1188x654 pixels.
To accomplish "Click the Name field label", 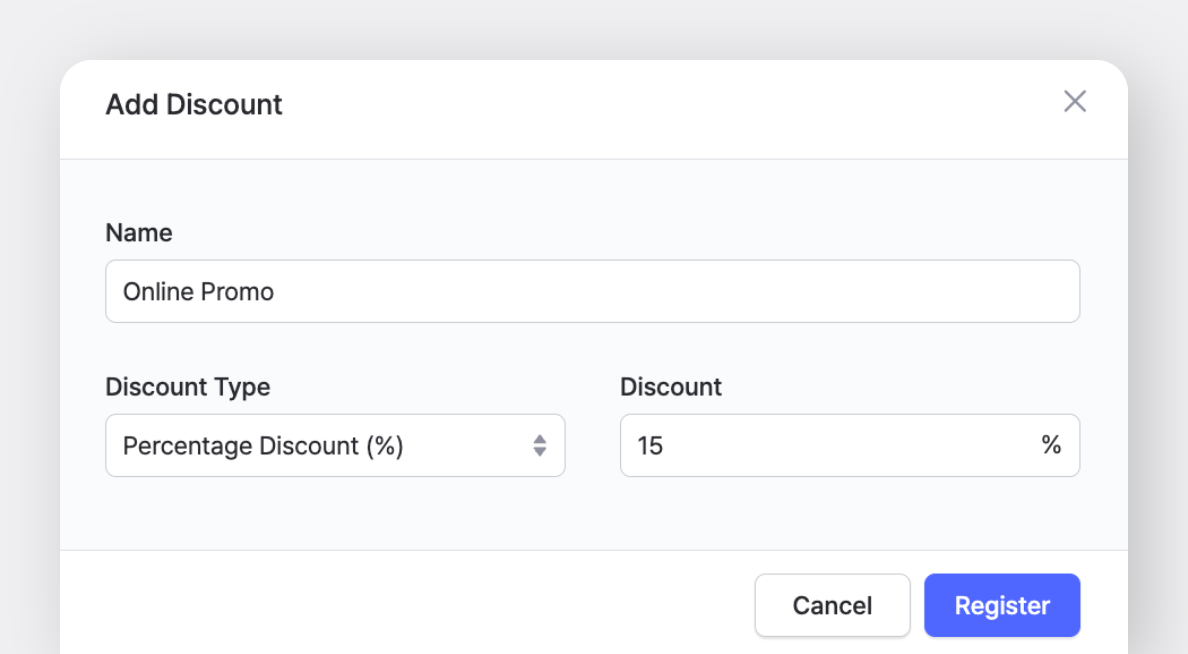I will pos(139,233).
